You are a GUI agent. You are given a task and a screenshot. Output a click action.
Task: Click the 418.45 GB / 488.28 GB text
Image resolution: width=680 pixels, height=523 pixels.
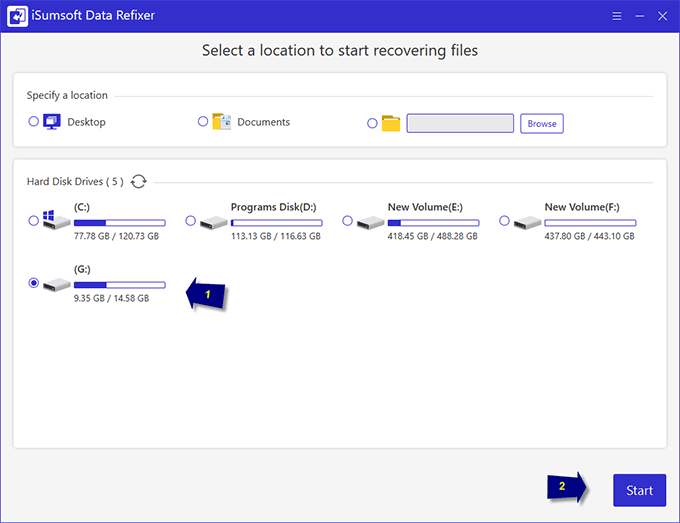432,236
